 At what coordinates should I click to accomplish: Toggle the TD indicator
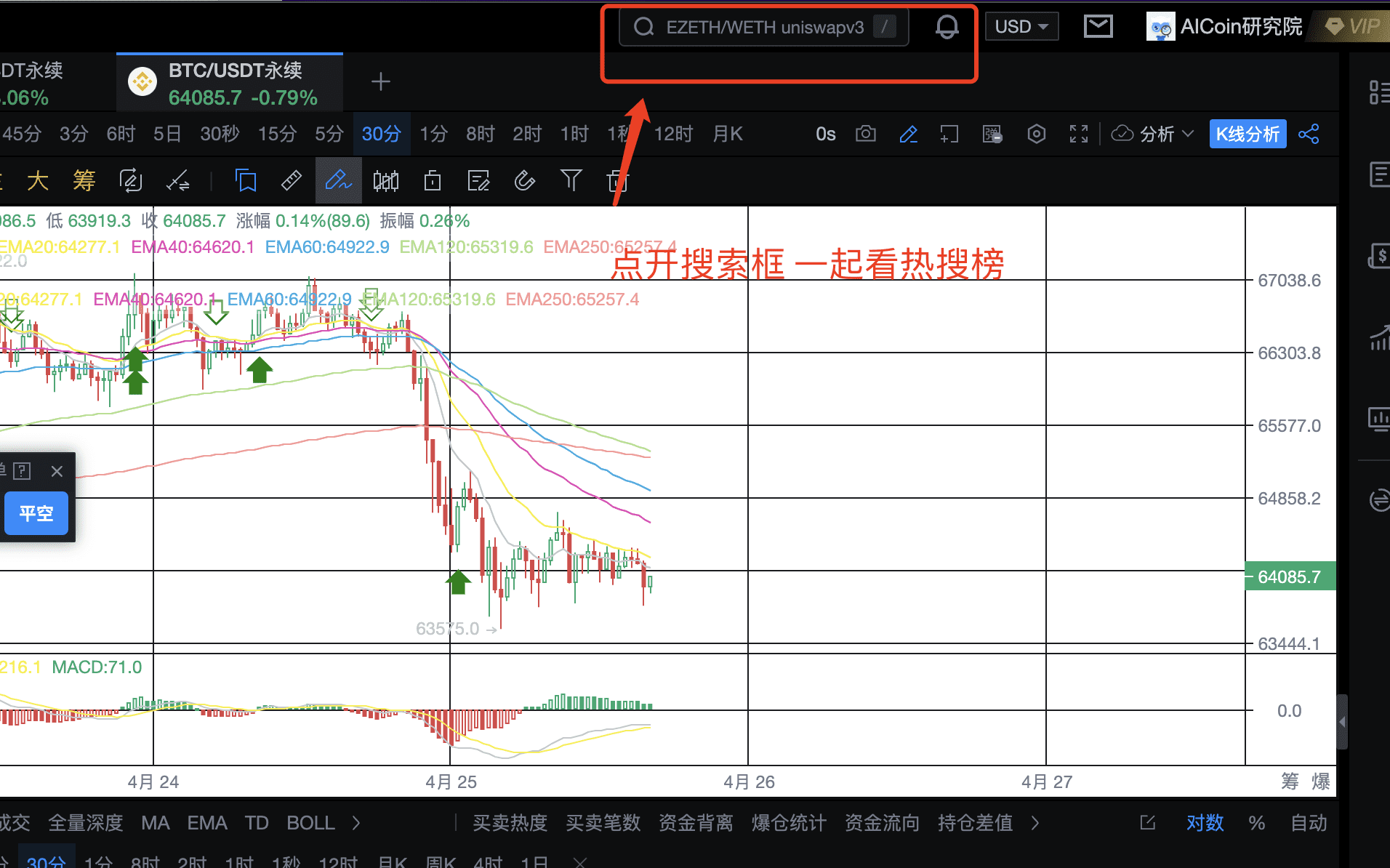[257, 823]
